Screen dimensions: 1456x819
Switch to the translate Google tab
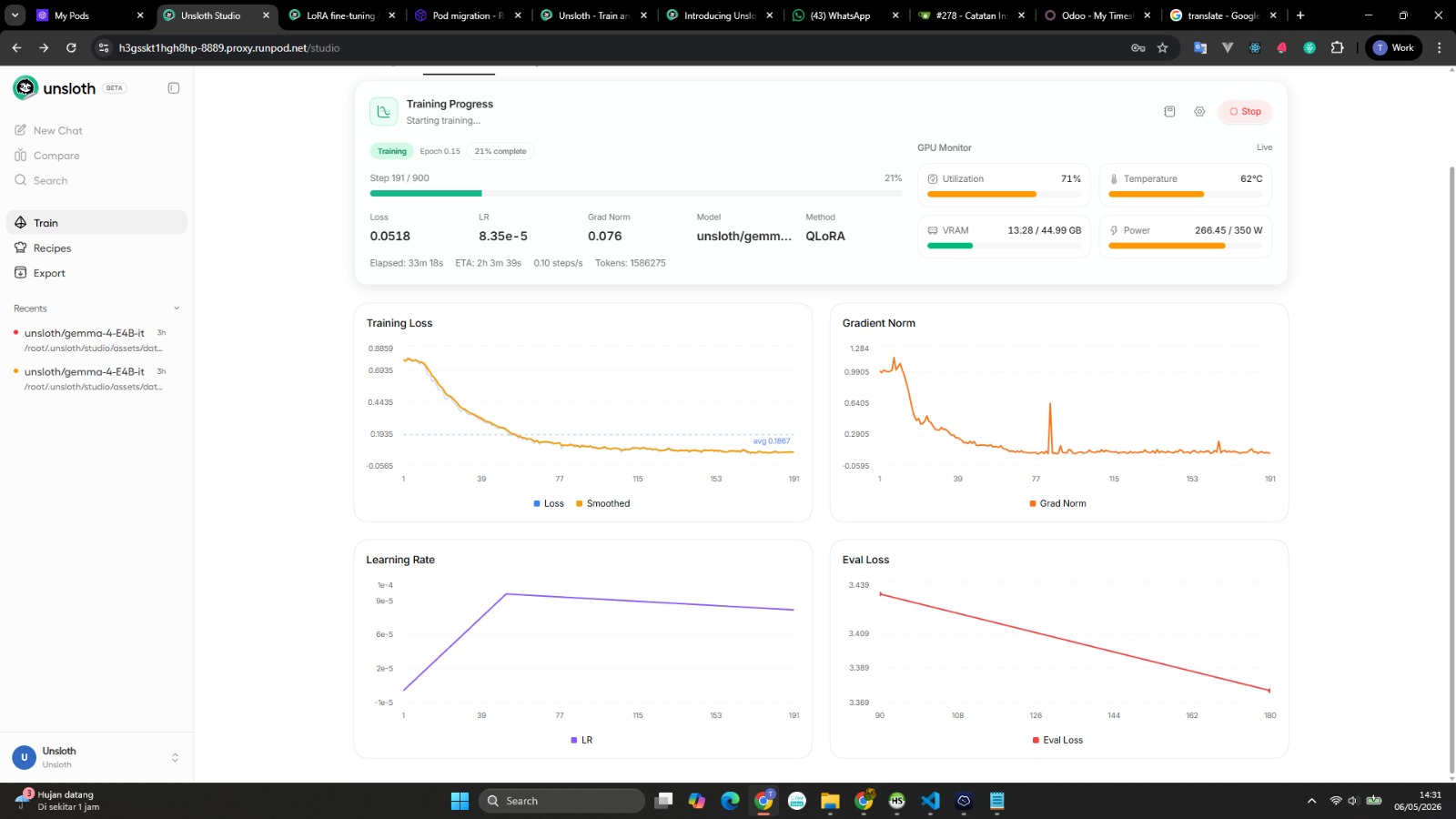[1223, 15]
